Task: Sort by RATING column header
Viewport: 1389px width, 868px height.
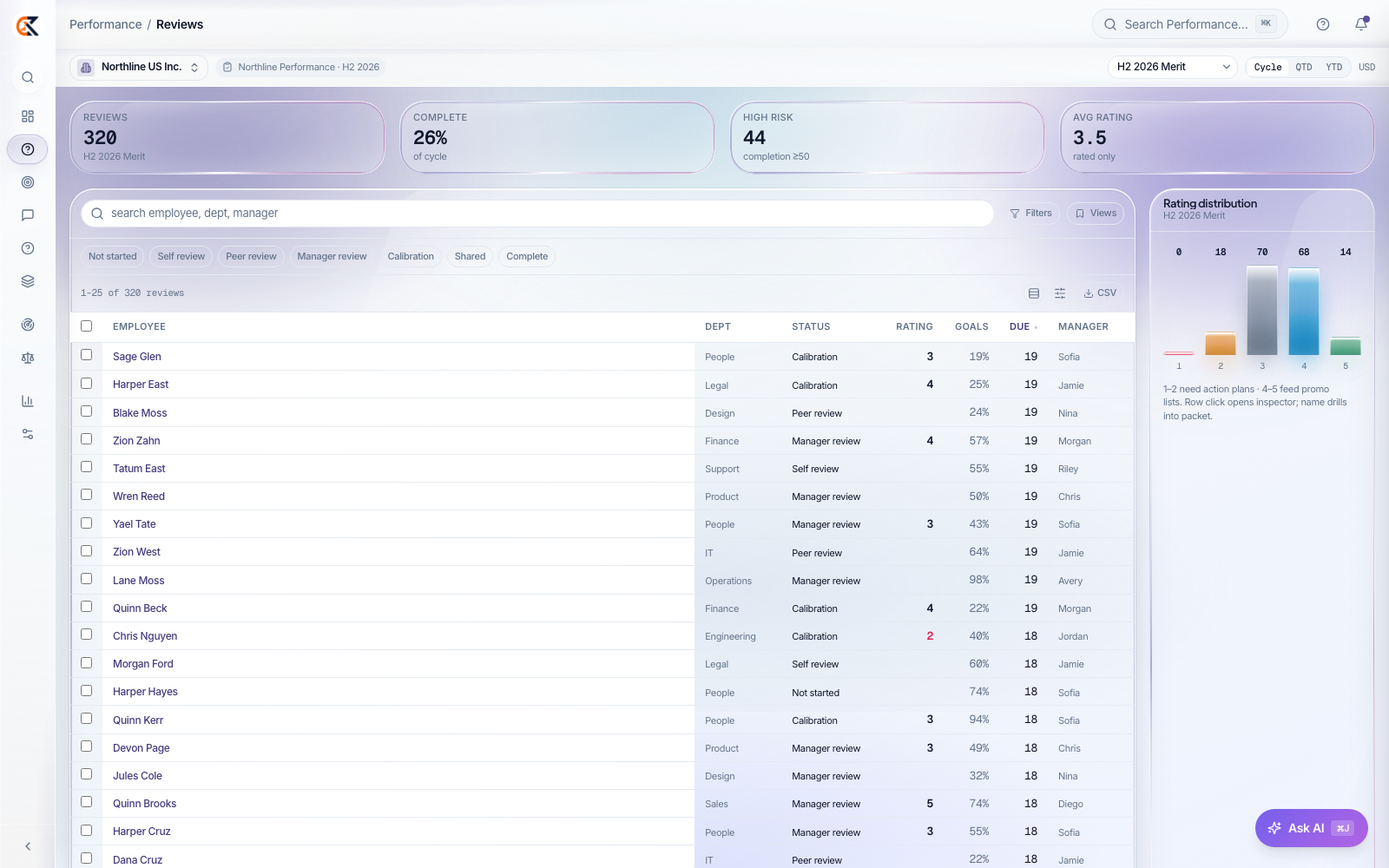Action: [914, 327]
